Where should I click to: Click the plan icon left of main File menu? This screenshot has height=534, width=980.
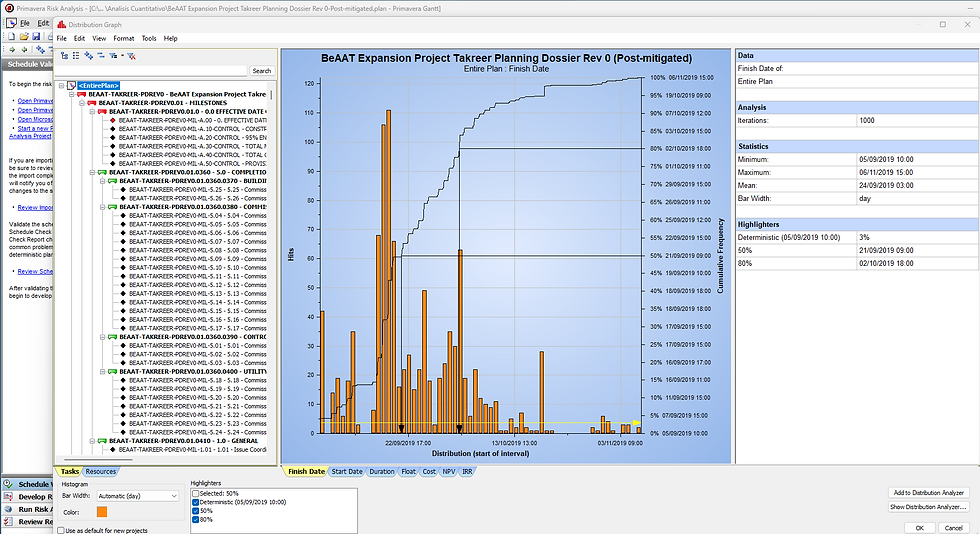pos(11,23)
